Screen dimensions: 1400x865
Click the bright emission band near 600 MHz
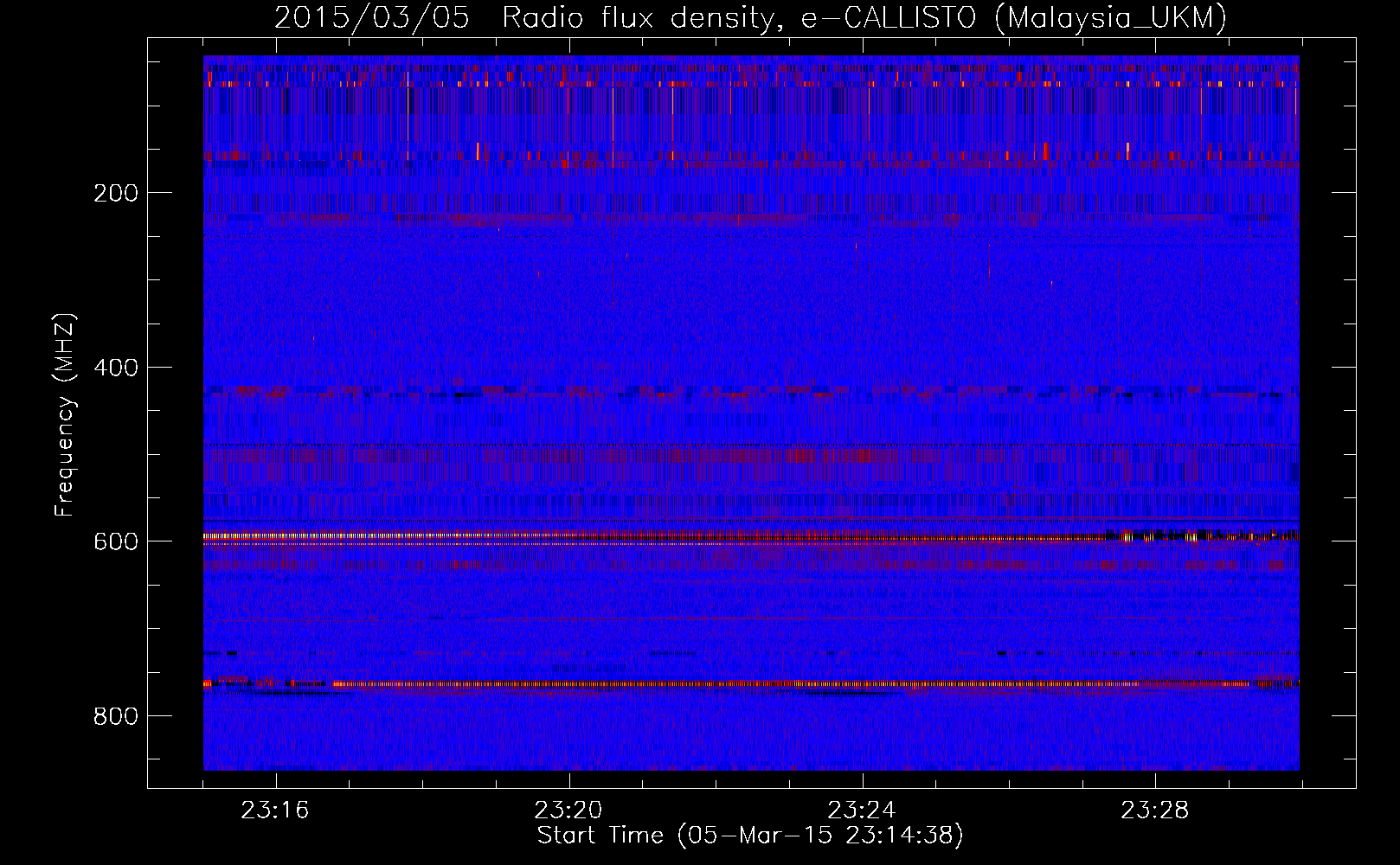(x=751, y=537)
